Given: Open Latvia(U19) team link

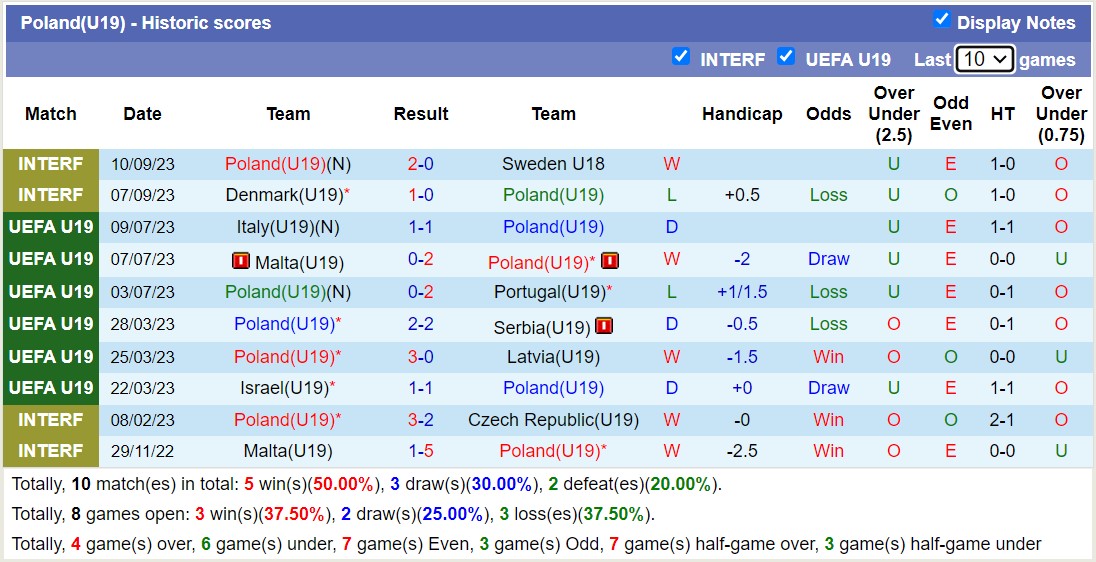Looking at the screenshot, I should pyautogui.click(x=553, y=357).
